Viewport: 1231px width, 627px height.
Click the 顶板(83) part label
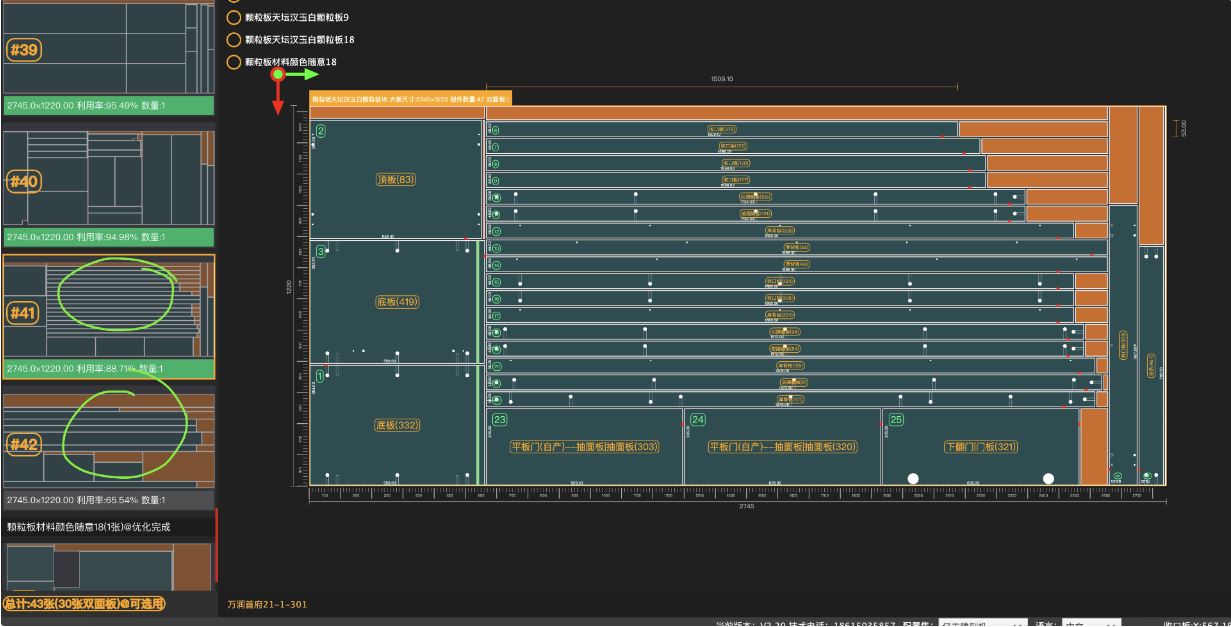pos(396,180)
